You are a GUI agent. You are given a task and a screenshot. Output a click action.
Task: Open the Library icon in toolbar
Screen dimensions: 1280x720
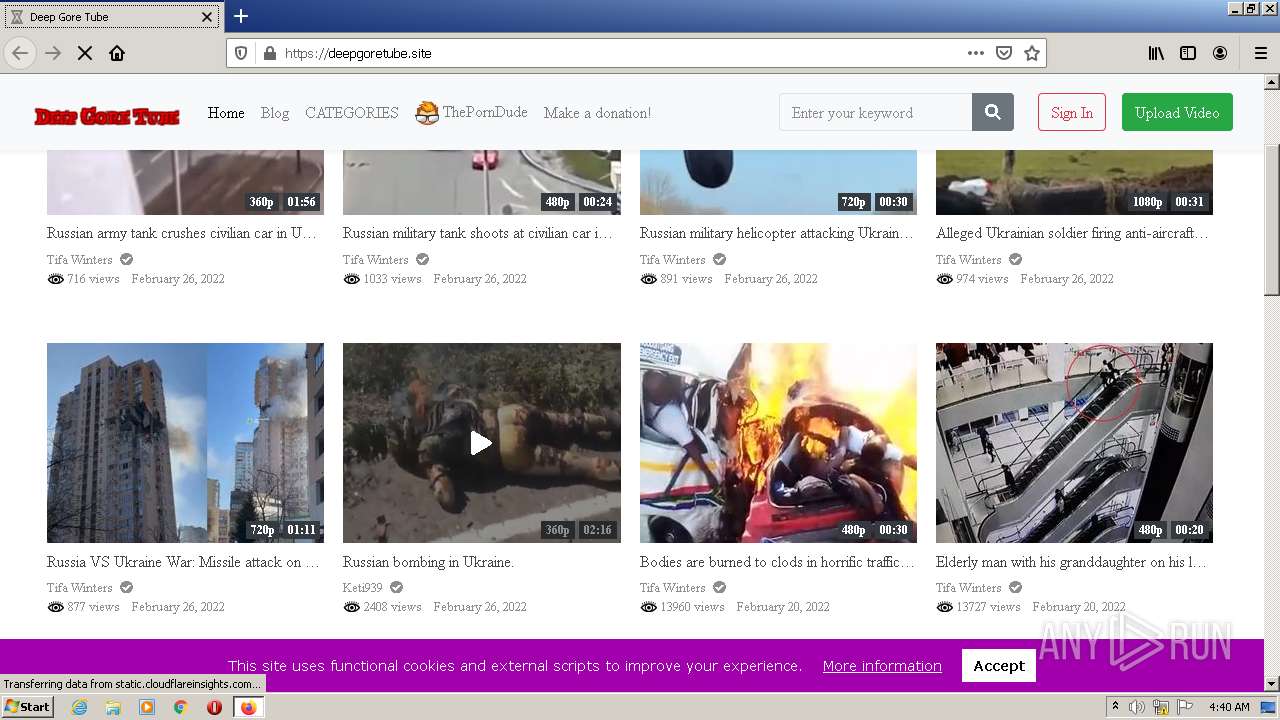1156,53
